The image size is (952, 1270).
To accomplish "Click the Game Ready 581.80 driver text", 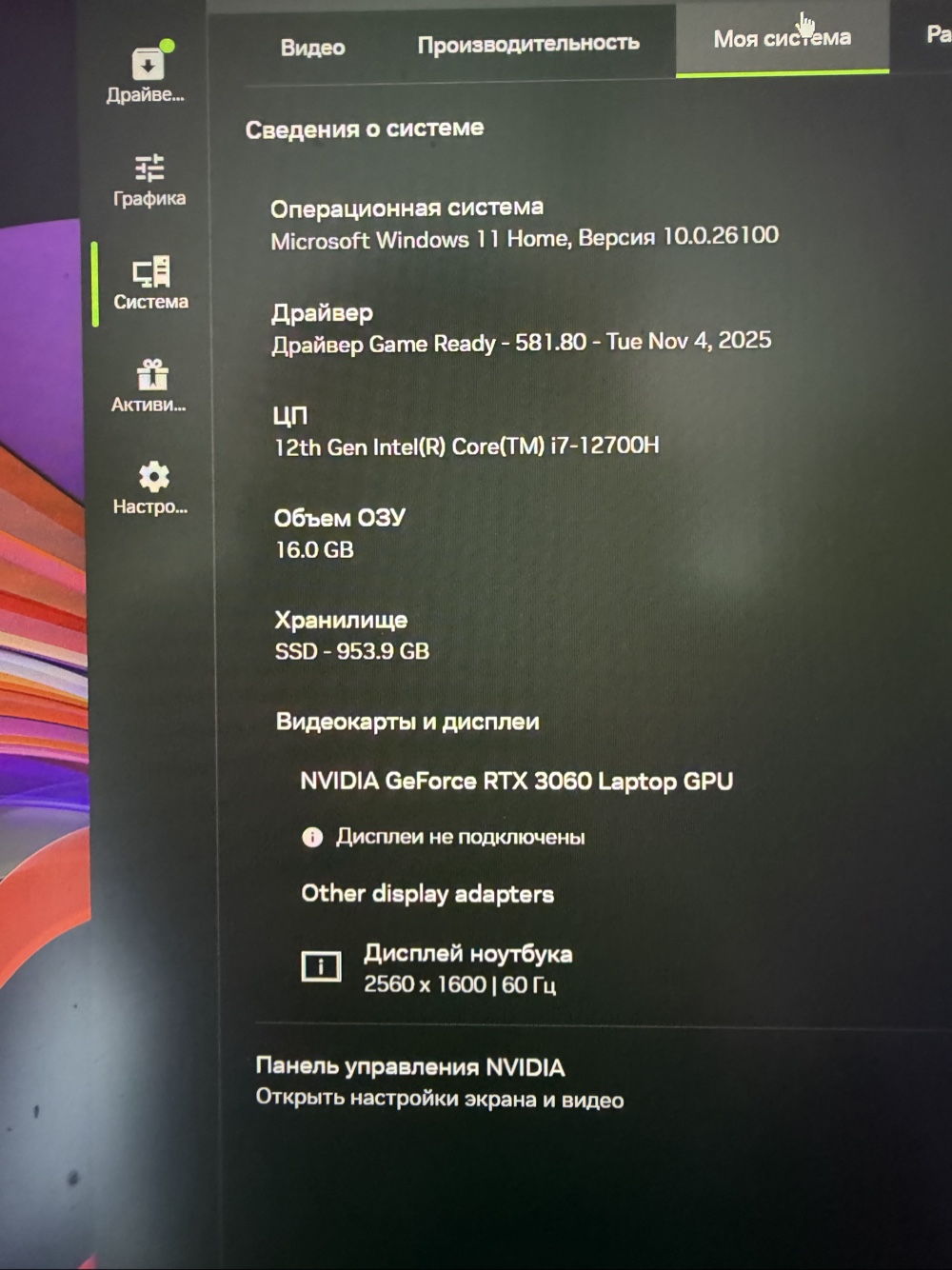I will pyautogui.click(x=522, y=343).
